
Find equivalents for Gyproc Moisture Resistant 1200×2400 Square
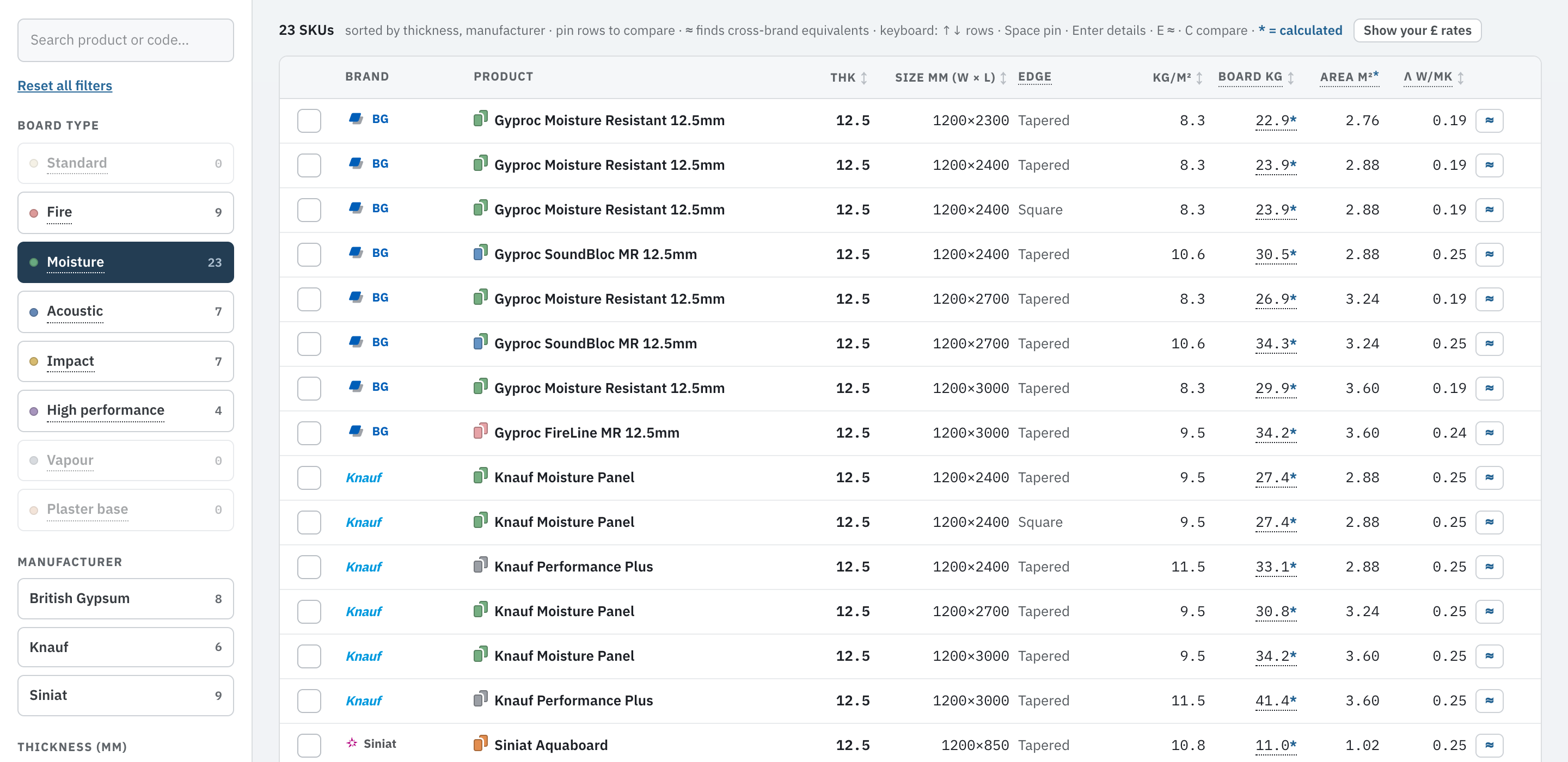tap(1489, 210)
